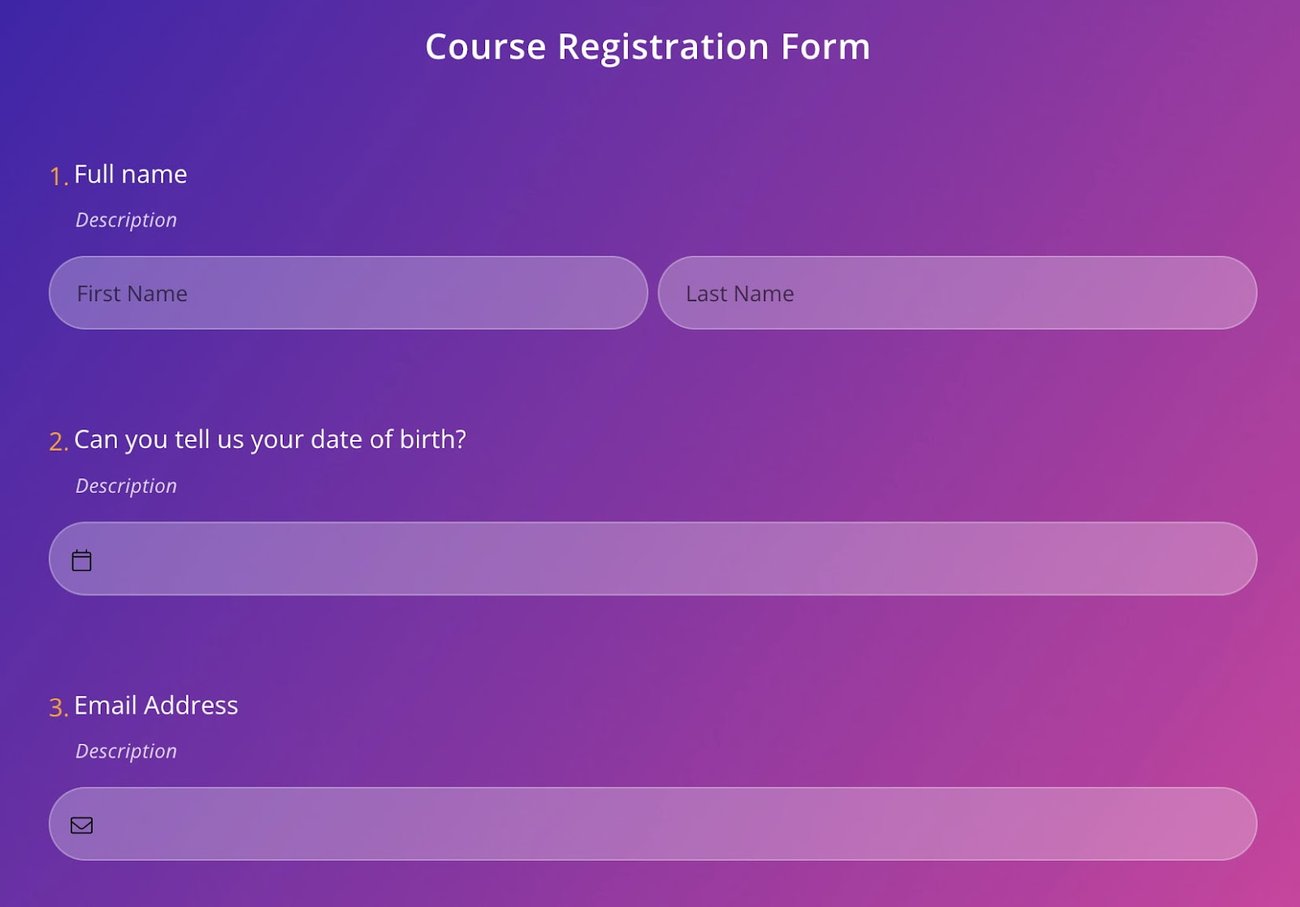The height and width of the screenshot is (907, 1300).
Task: Click the Email Address question heading
Action: point(156,704)
